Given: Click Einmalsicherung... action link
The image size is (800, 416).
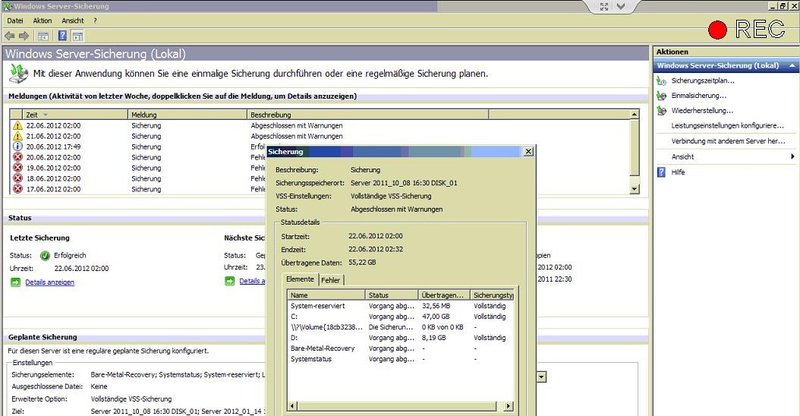Looking at the screenshot, I should (698, 95).
